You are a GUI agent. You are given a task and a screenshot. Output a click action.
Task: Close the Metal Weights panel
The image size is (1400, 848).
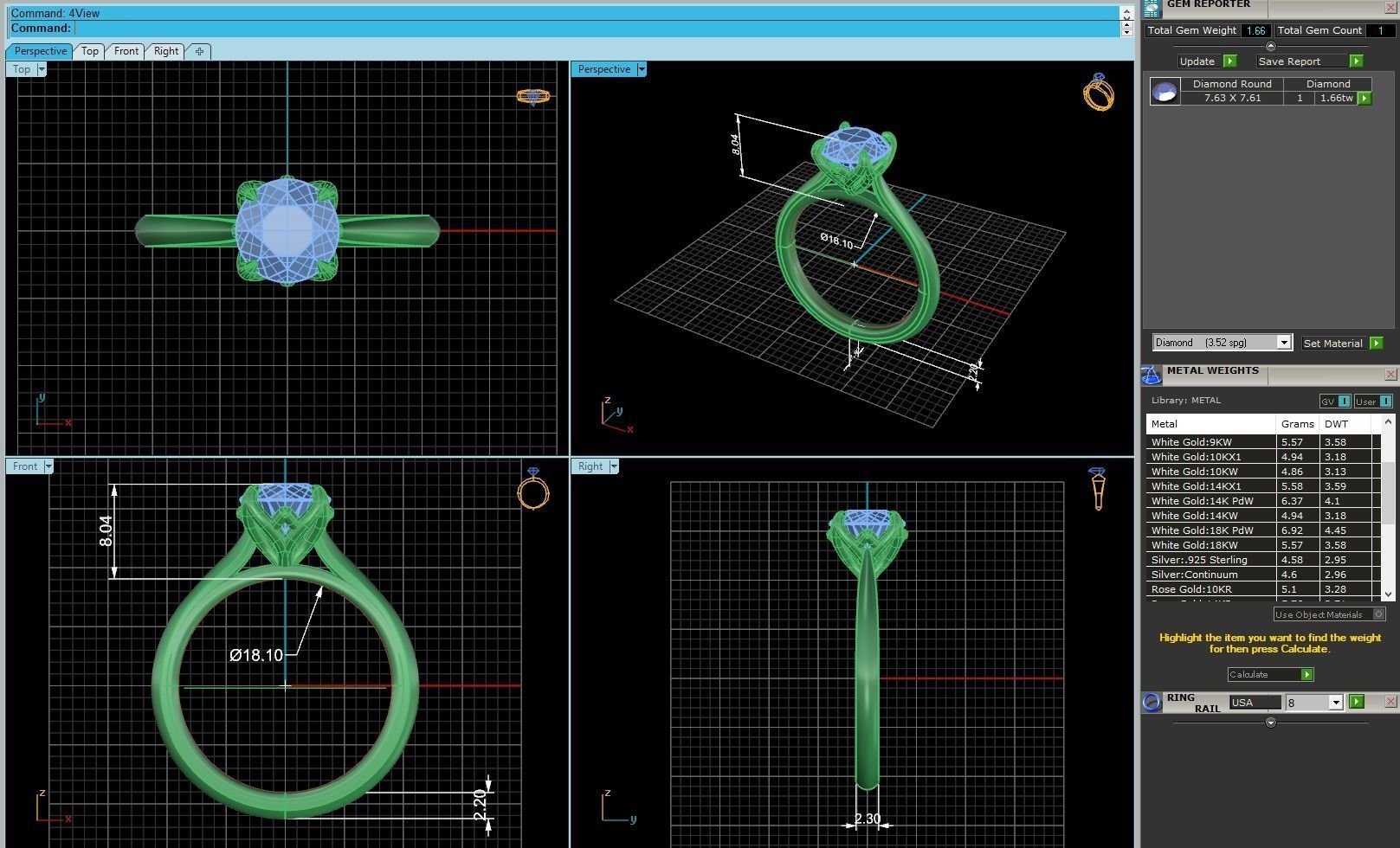click(x=1390, y=375)
